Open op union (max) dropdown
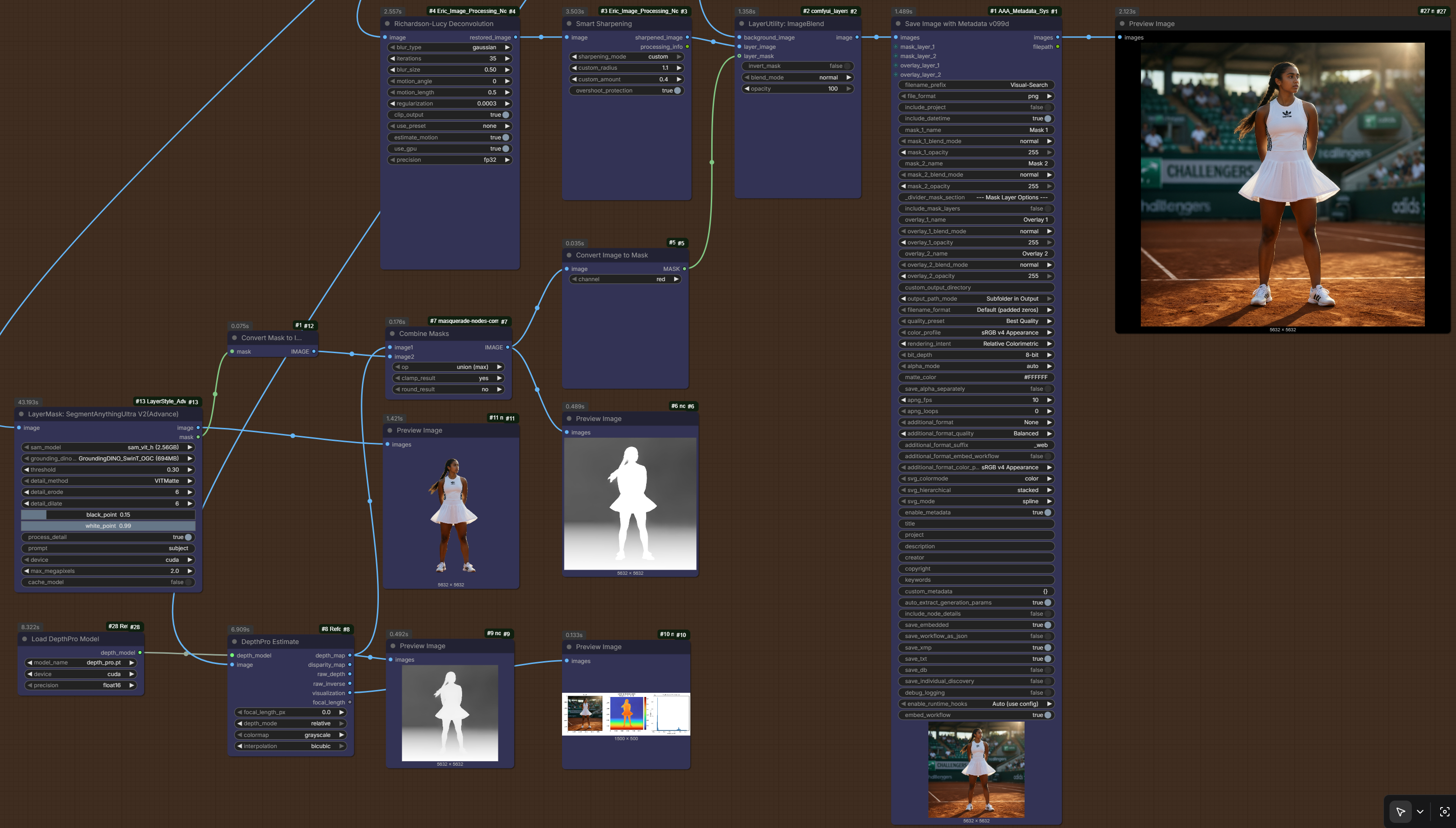Viewport: 1456px width, 828px height. pyautogui.click(x=448, y=367)
